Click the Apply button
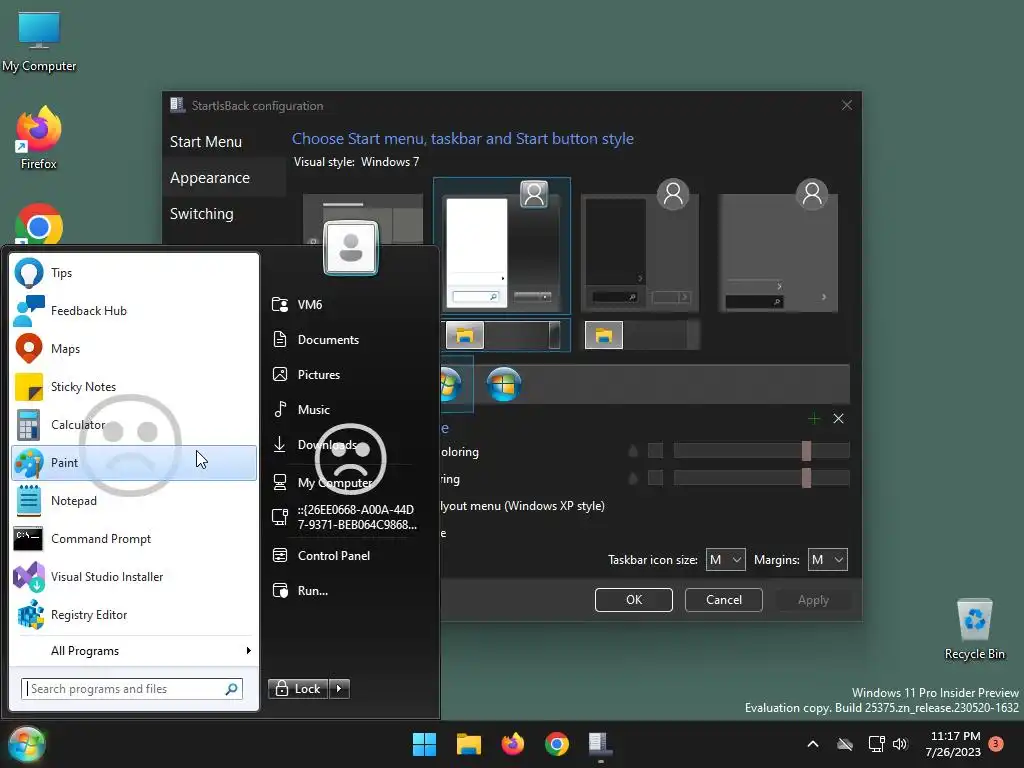This screenshot has height=768, width=1024. 813,600
